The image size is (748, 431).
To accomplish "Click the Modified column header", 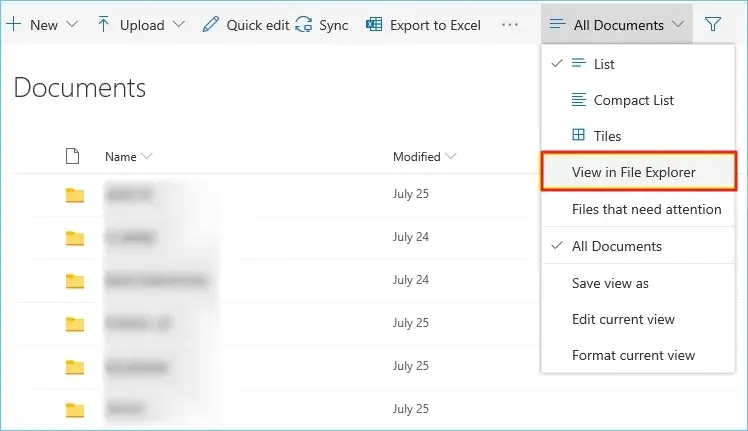I will coord(416,157).
